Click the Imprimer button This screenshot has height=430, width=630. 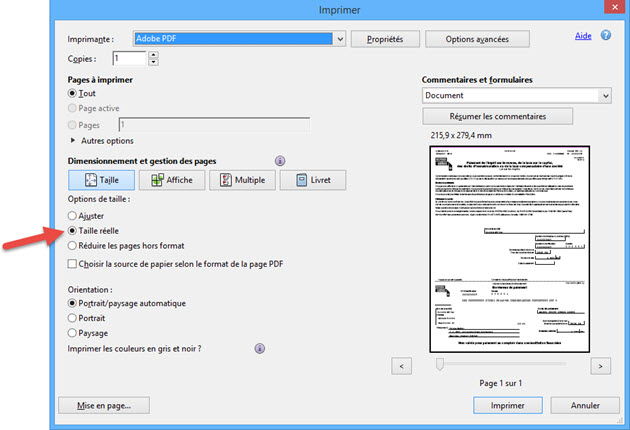[507, 405]
